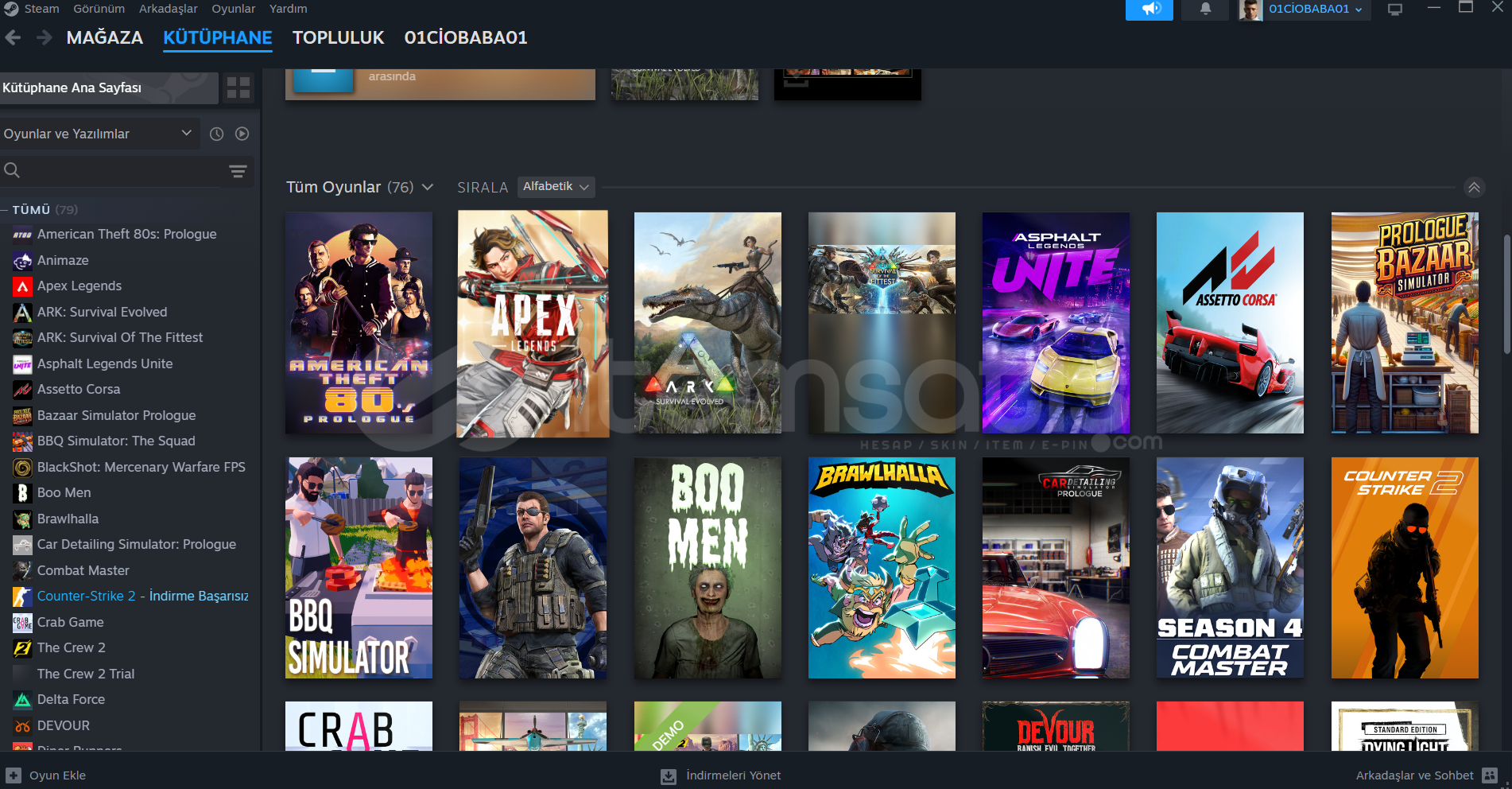Select Counter-Strike 2 sidebar icon
The height and width of the screenshot is (789, 1512).
[x=22, y=597]
